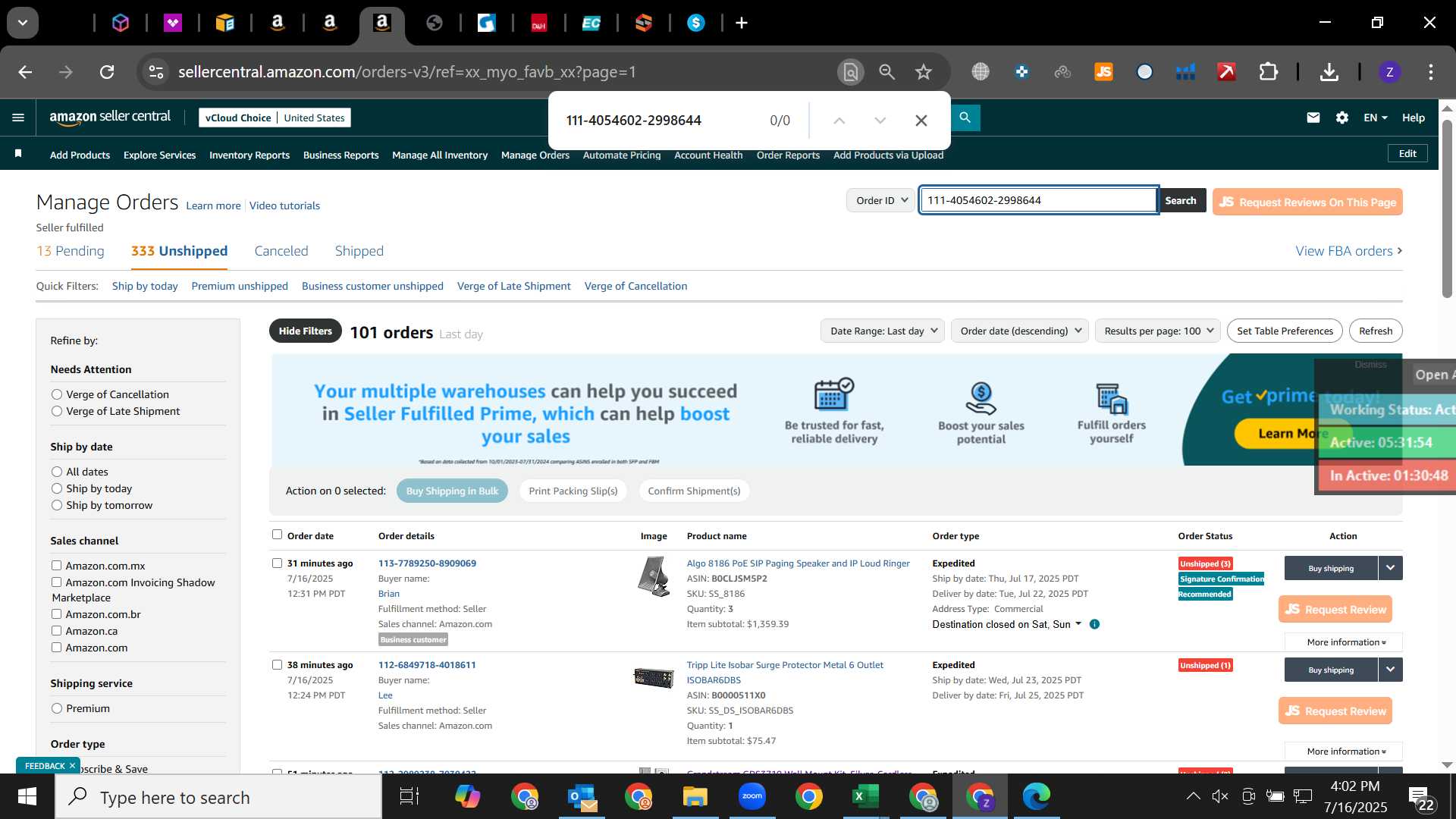
Task: Open Business Reports menu item
Action: [341, 155]
